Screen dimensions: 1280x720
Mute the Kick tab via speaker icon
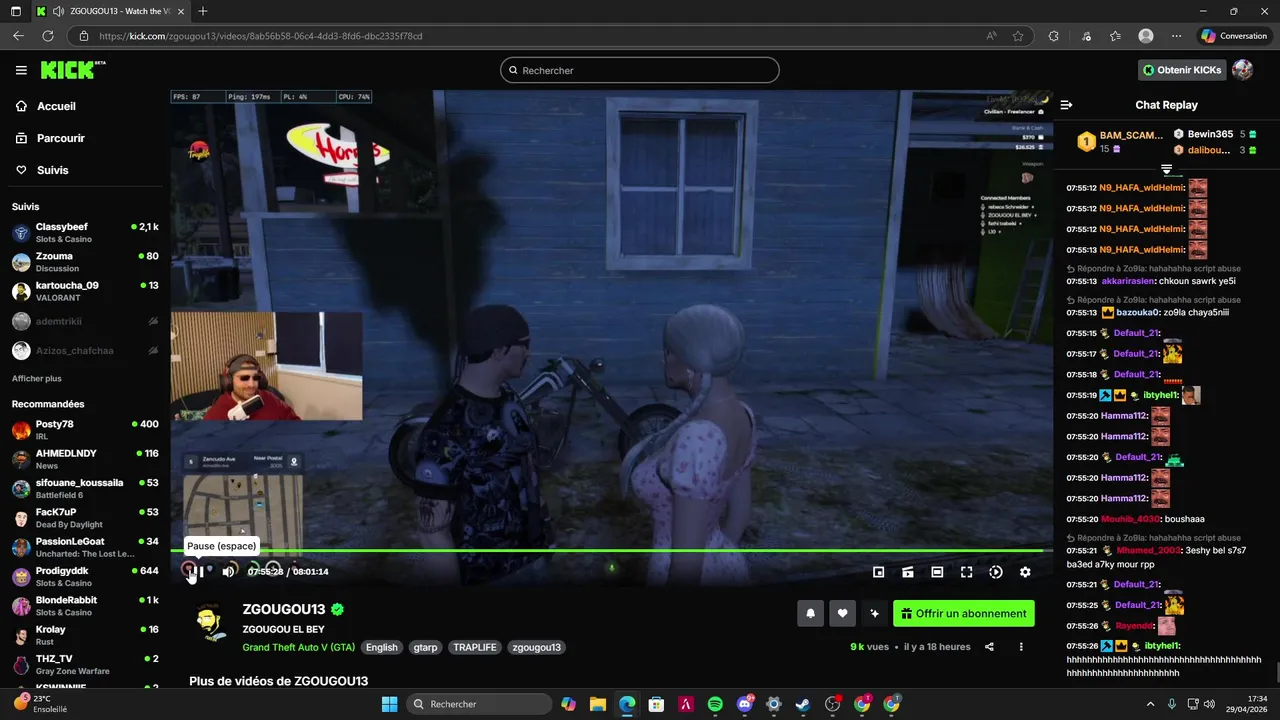click(57, 11)
